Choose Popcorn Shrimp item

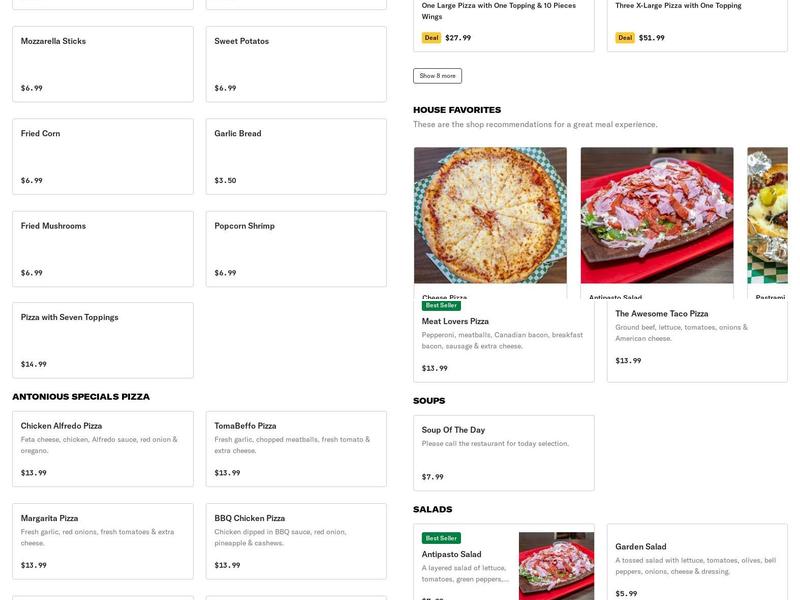point(296,248)
